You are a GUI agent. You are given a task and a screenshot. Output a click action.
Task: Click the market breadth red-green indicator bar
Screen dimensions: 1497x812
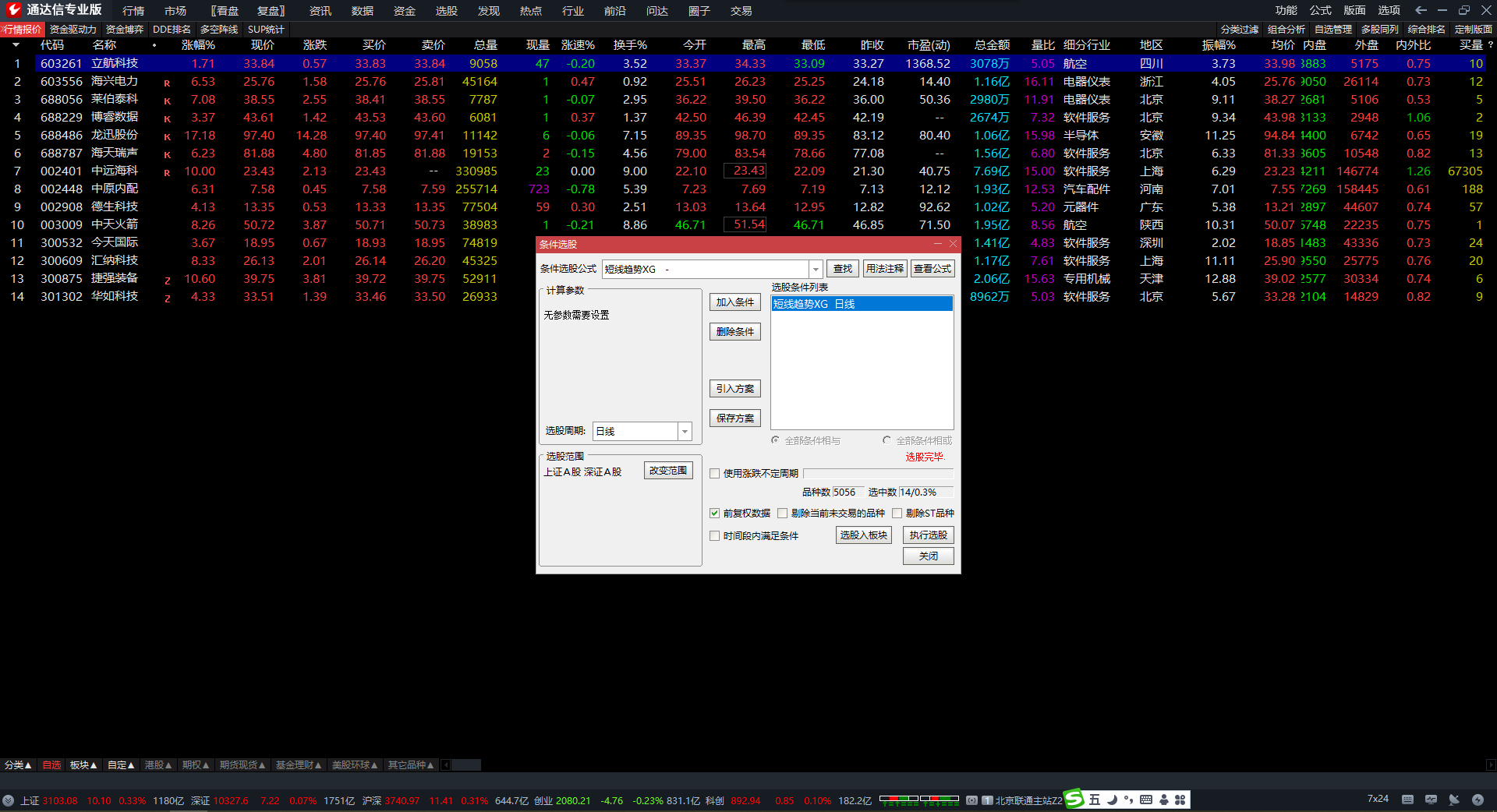(919, 800)
